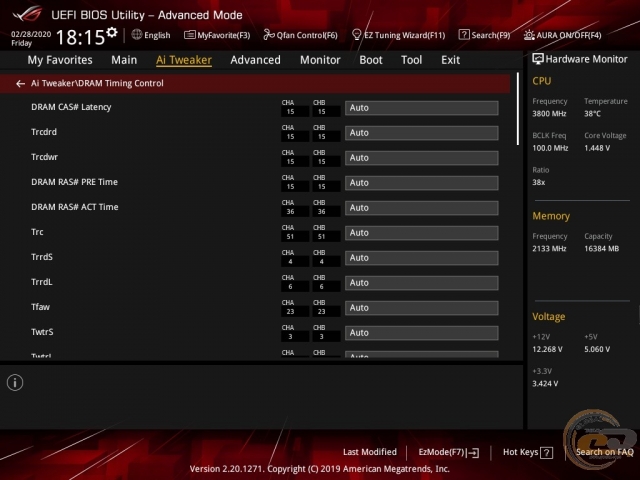This screenshot has height=480, width=640.
Task: Select the Trcdwr row label
Action: click(44, 157)
